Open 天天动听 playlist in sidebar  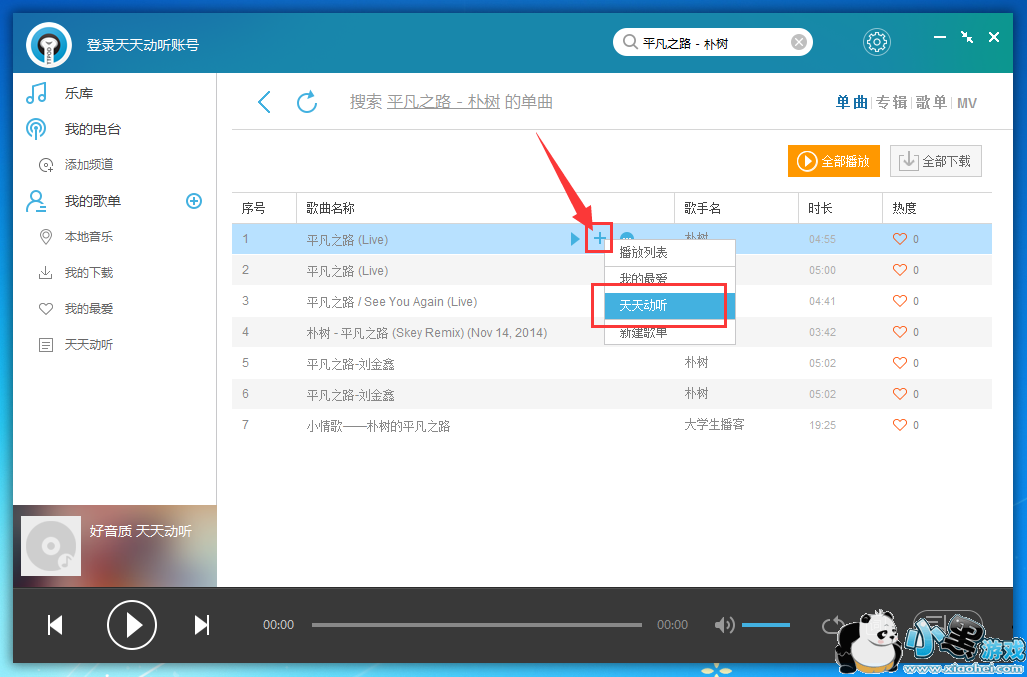(x=89, y=345)
